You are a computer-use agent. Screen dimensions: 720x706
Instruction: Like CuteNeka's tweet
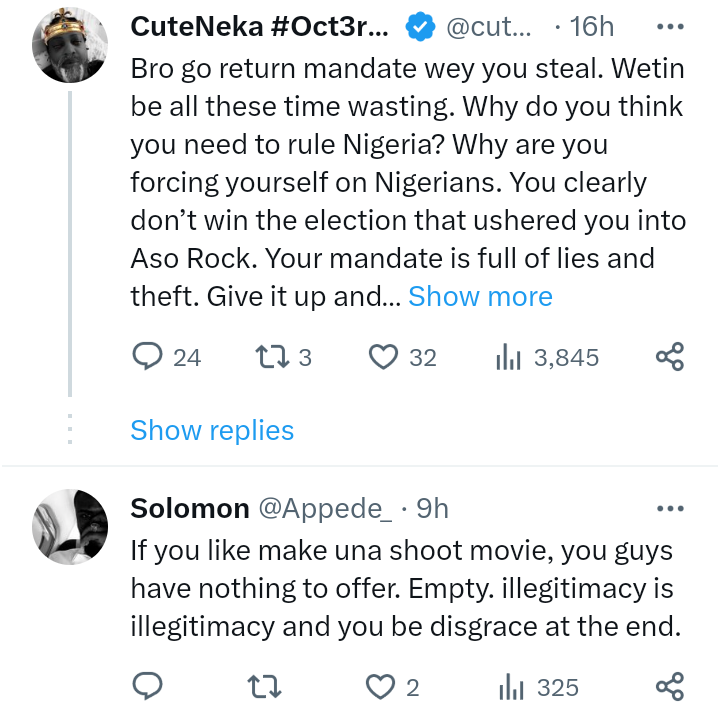coord(384,357)
